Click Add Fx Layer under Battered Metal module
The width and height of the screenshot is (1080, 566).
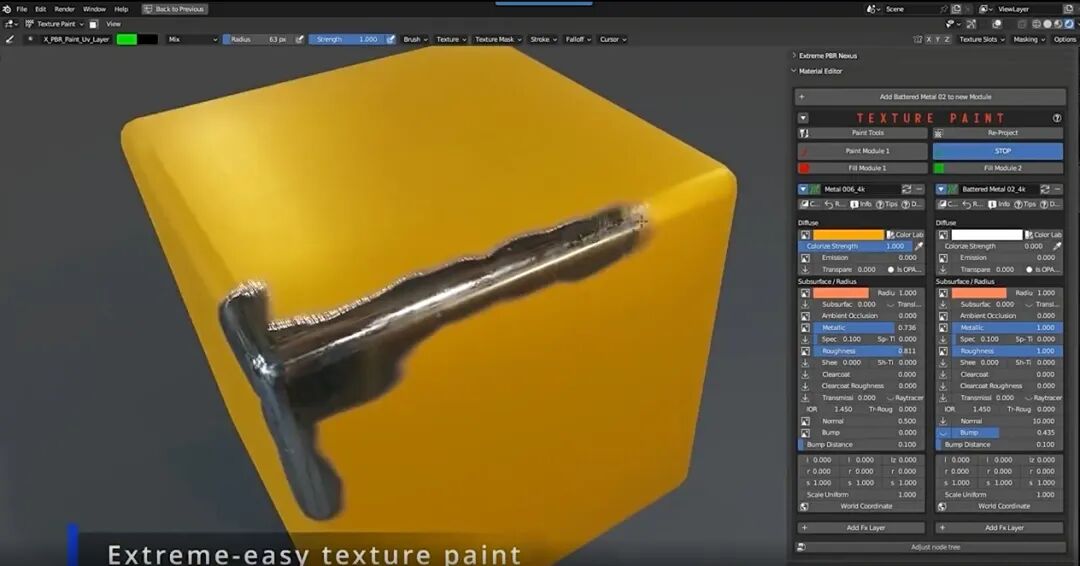tap(999, 528)
